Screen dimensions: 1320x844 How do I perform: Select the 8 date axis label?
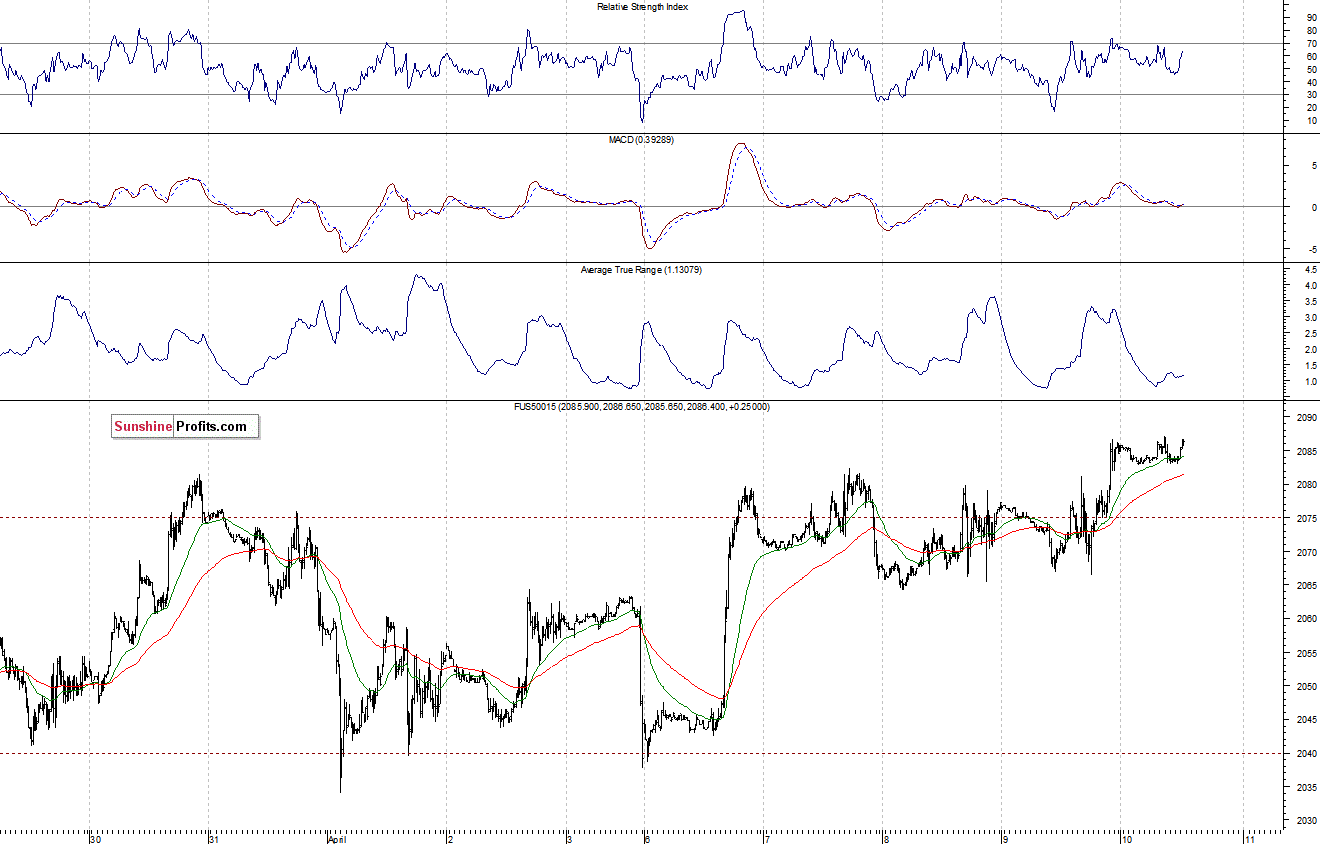coord(886,838)
